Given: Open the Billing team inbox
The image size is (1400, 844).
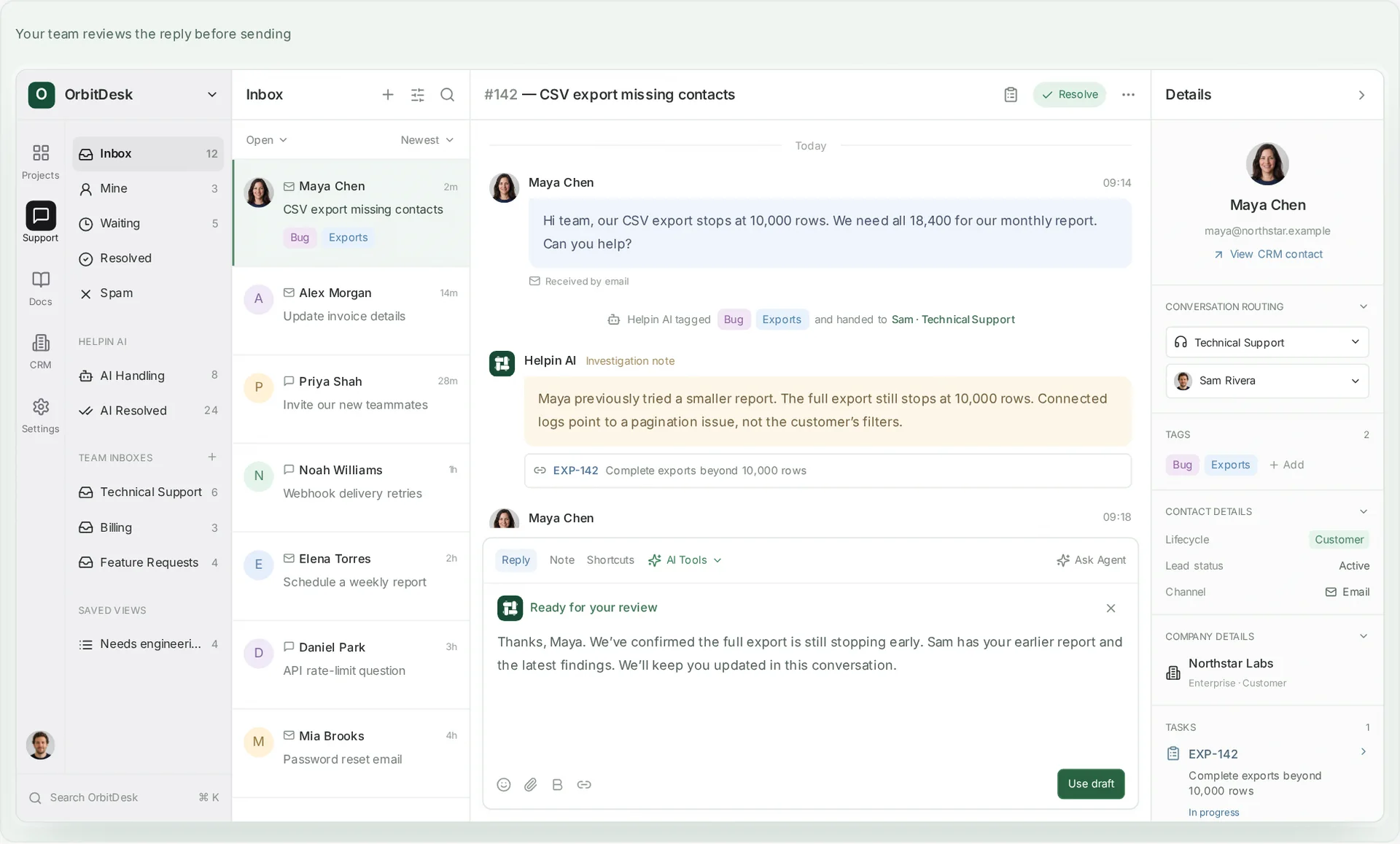Looking at the screenshot, I should tap(148, 527).
